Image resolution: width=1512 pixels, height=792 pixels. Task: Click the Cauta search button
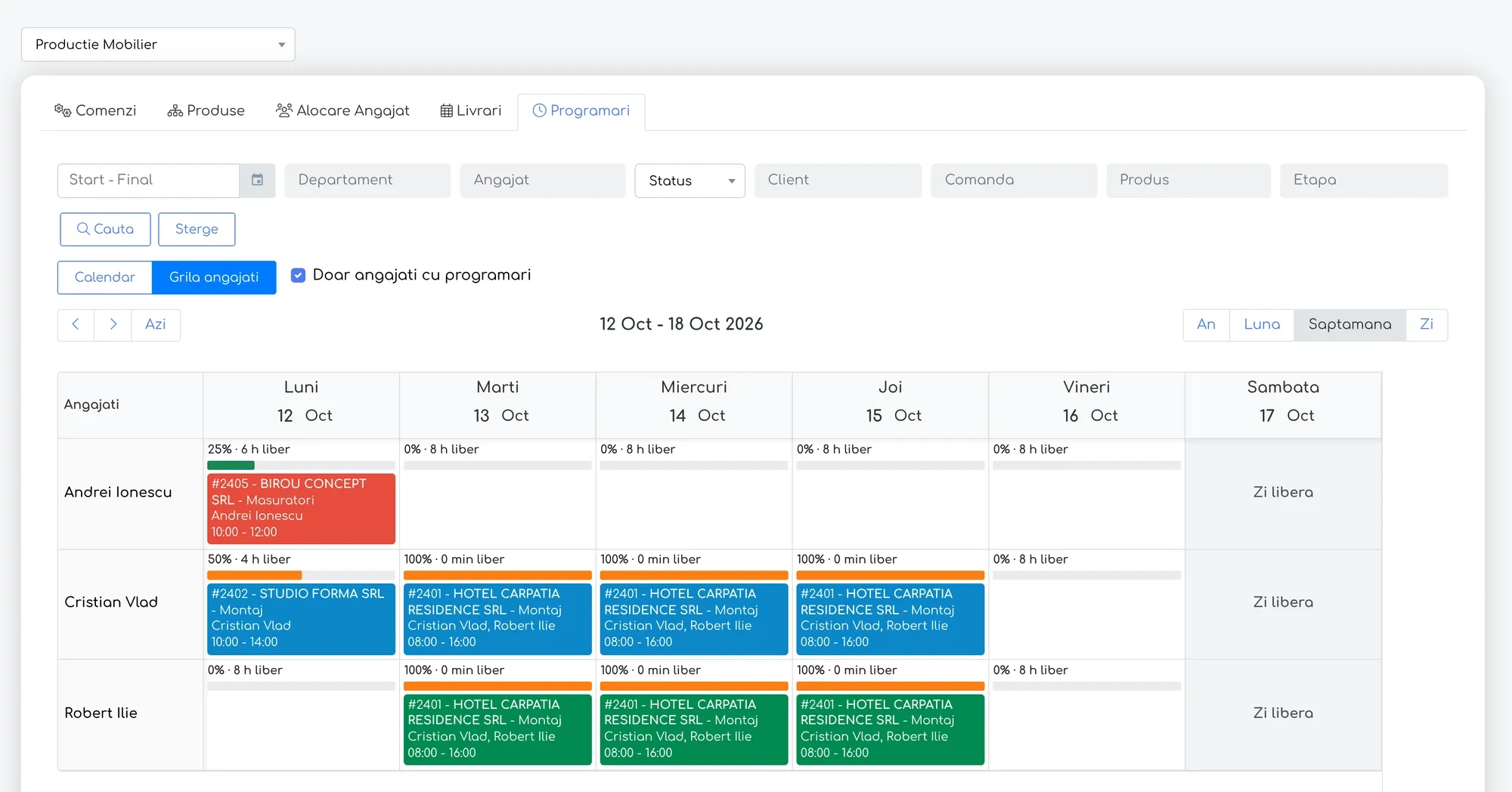(x=105, y=229)
